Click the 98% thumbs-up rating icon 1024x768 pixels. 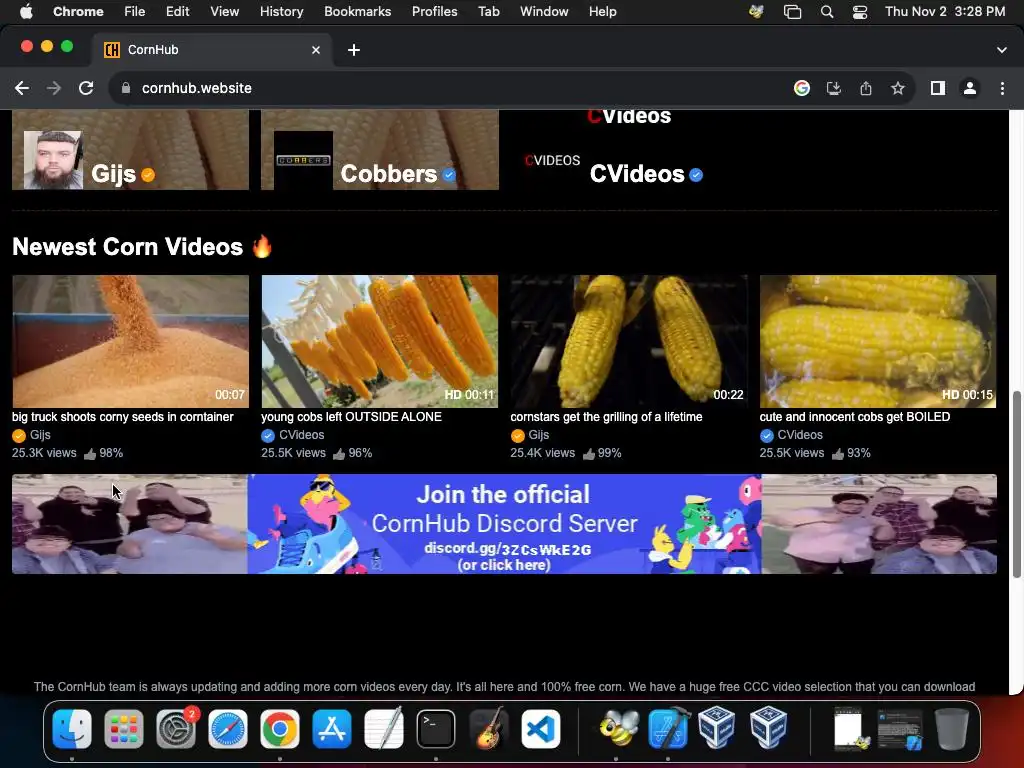89,454
